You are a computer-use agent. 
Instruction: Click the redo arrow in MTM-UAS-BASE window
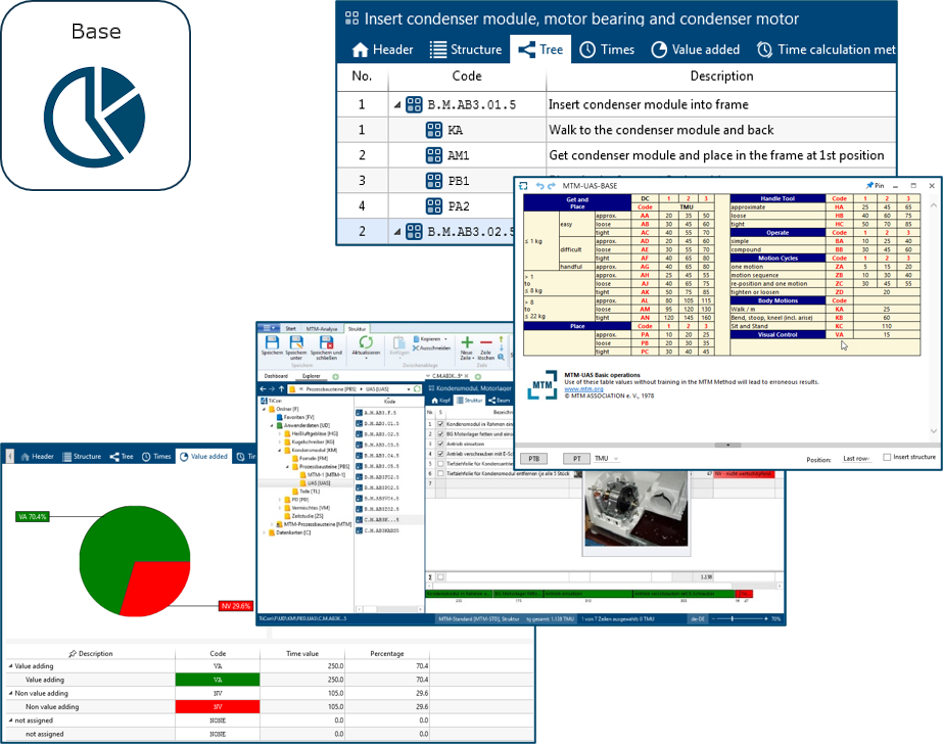[551, 186]
